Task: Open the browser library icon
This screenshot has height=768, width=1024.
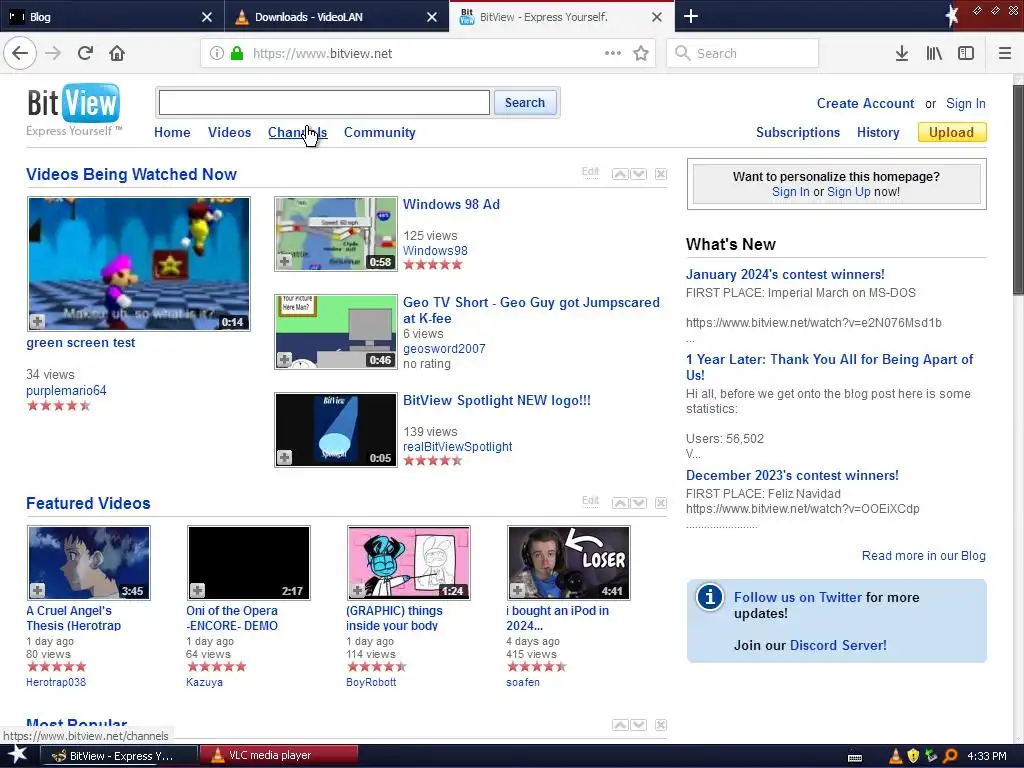Action: pyautogui.click(x=934, y=54)
